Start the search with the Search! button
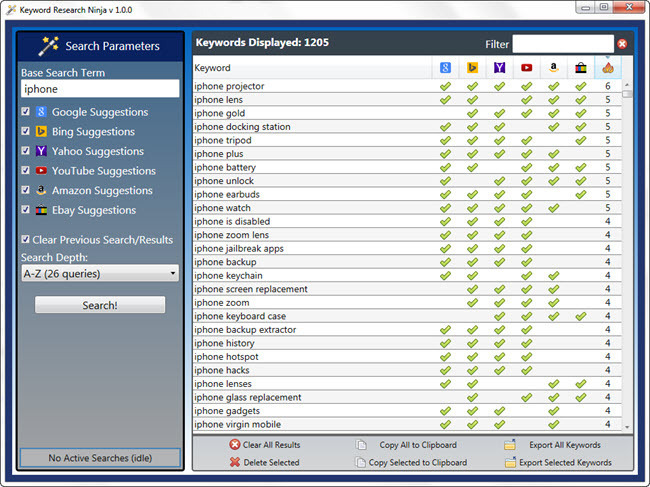This screenshot has height=487, width=650. point(100,305)
